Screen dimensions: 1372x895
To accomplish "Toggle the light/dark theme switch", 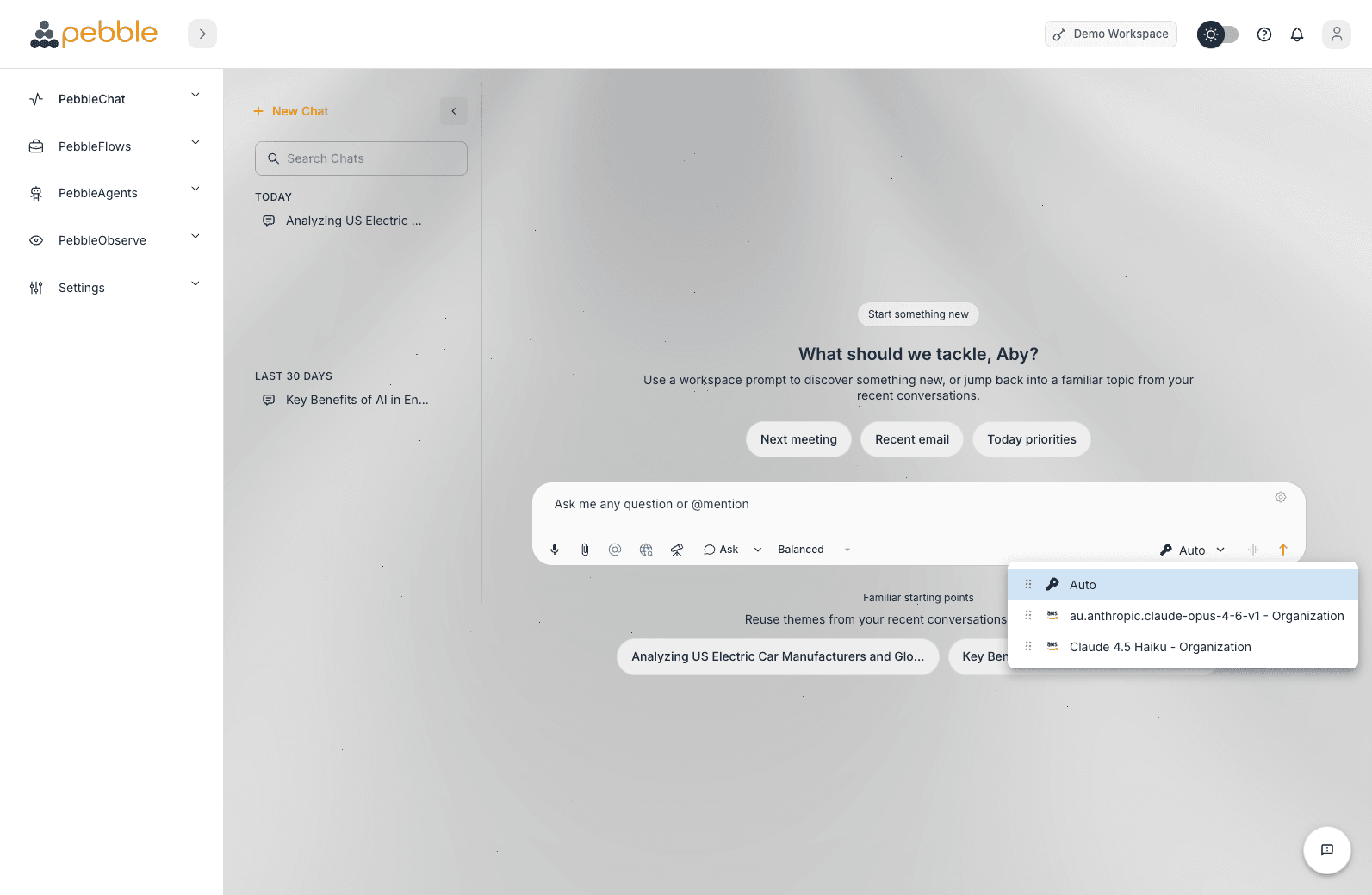I will tap(1218, 34).
